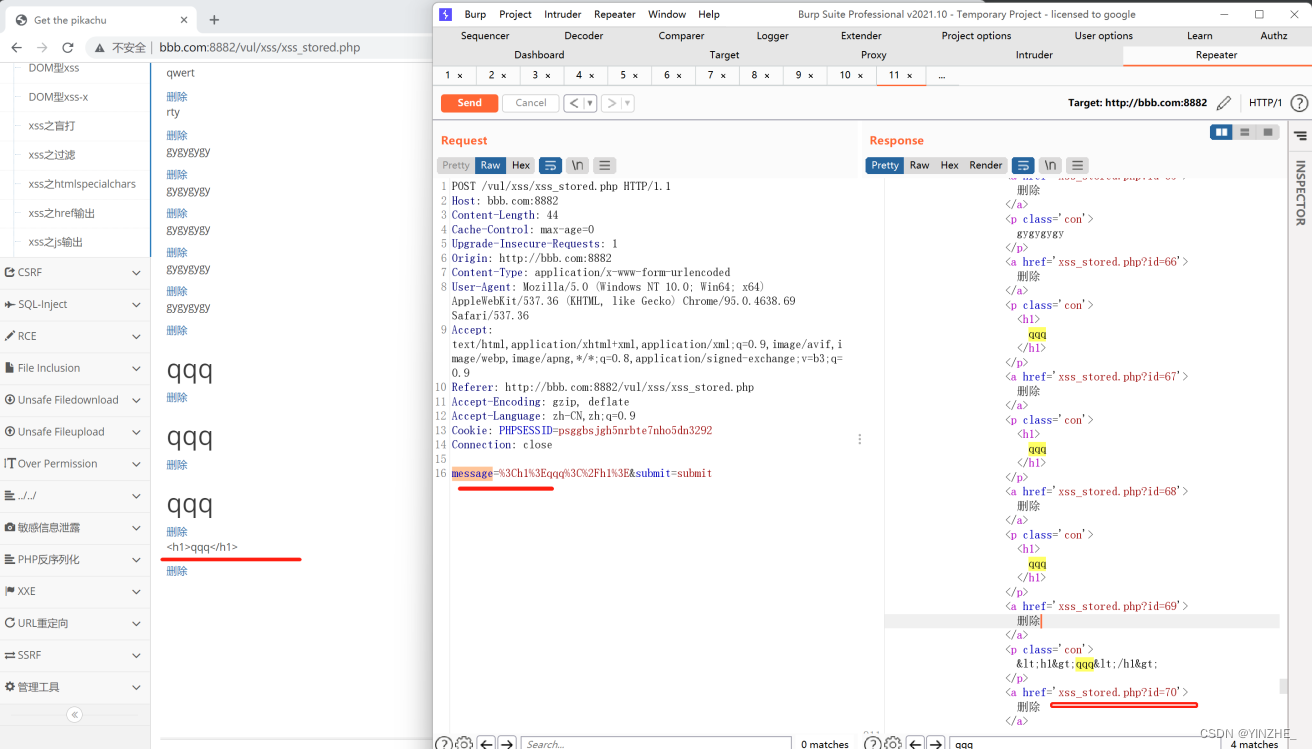Click the request Search input field
This screenshot has height=749, width=1312.
(655, 743)
